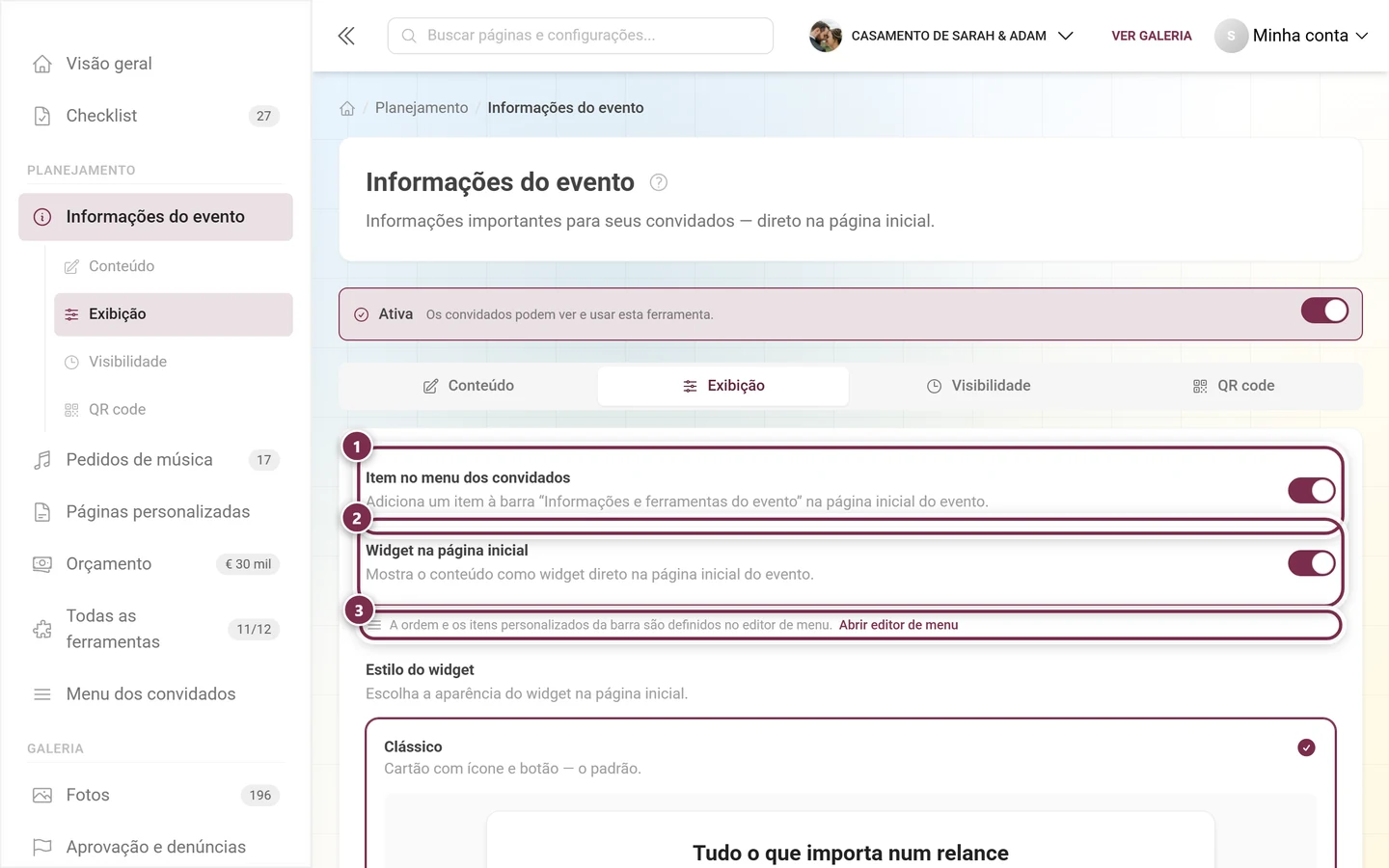
Task: Open Conteúdo in sidebar submenu
Action: coord(174,266)
